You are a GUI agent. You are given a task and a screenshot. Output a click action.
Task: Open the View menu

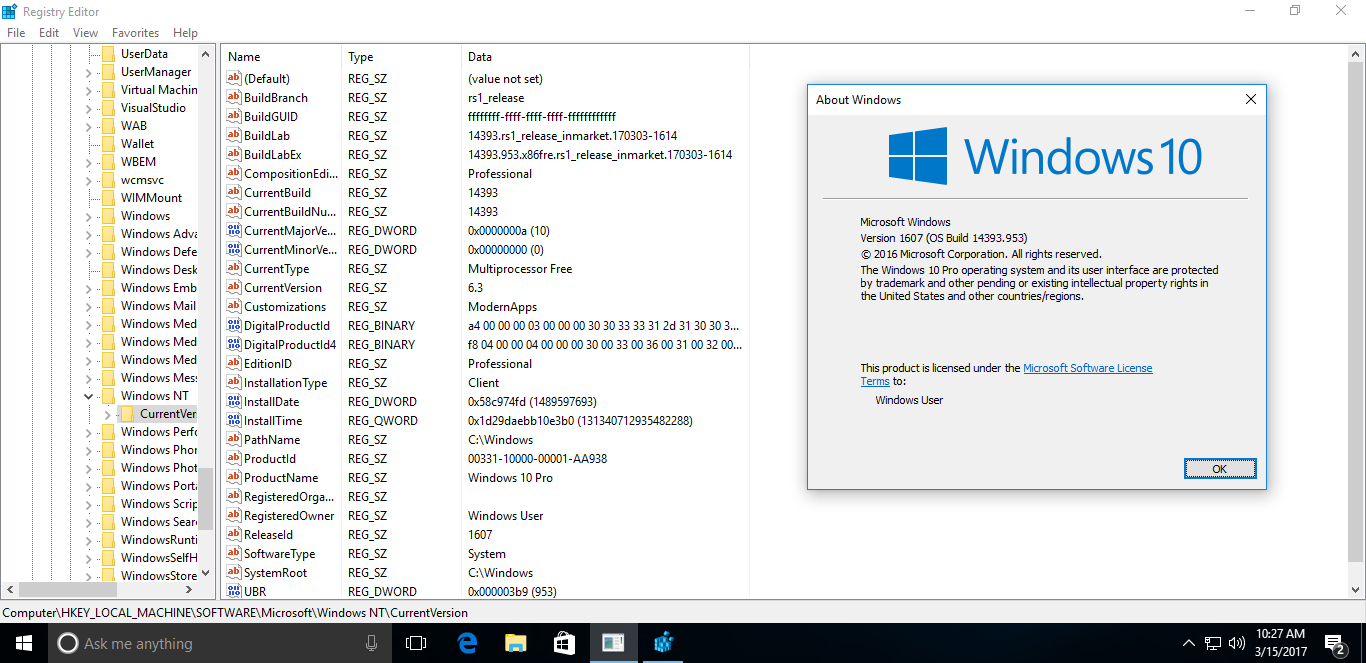point(85,33)
